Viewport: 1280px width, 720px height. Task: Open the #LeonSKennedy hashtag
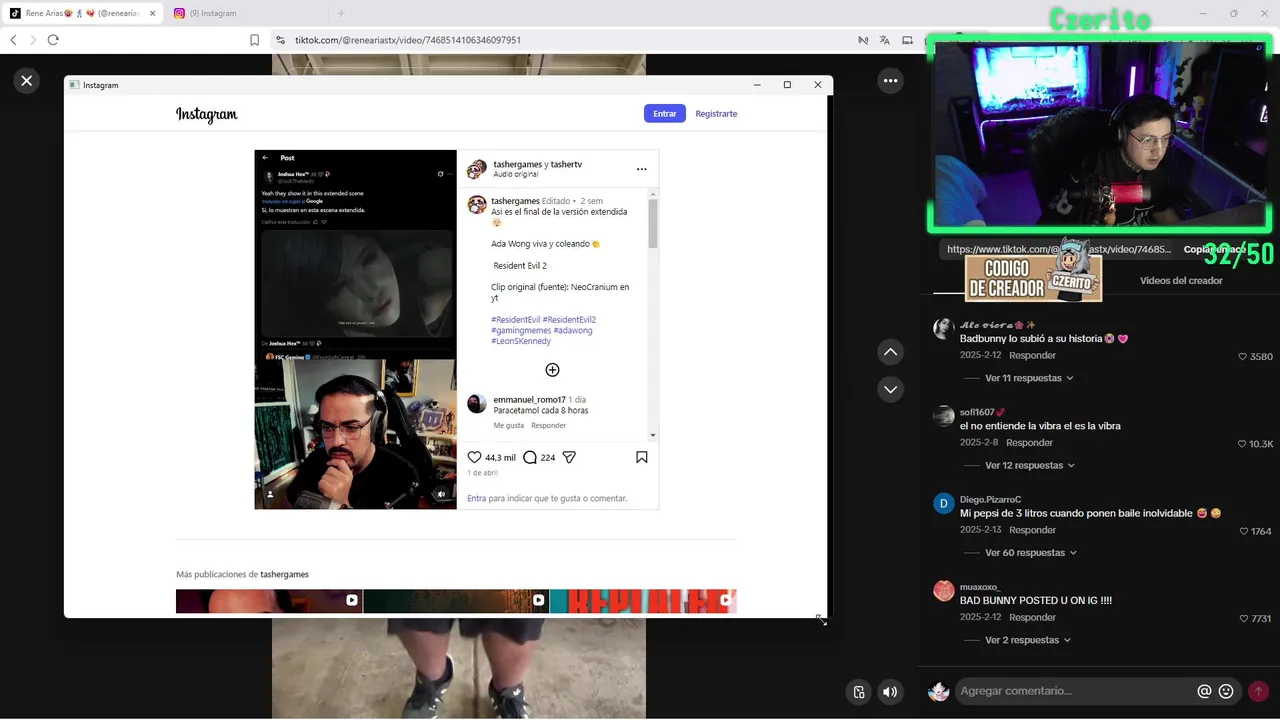coord(521,341)
